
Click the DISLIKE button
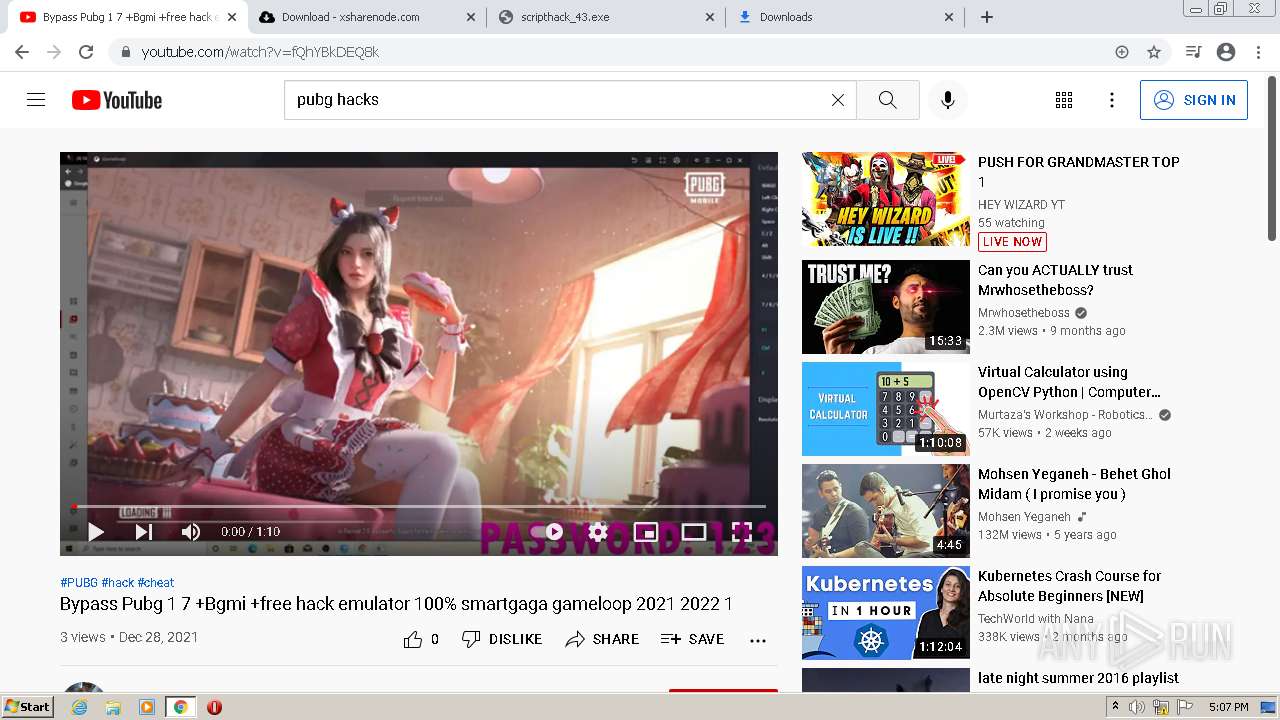(x=502, y=639)
